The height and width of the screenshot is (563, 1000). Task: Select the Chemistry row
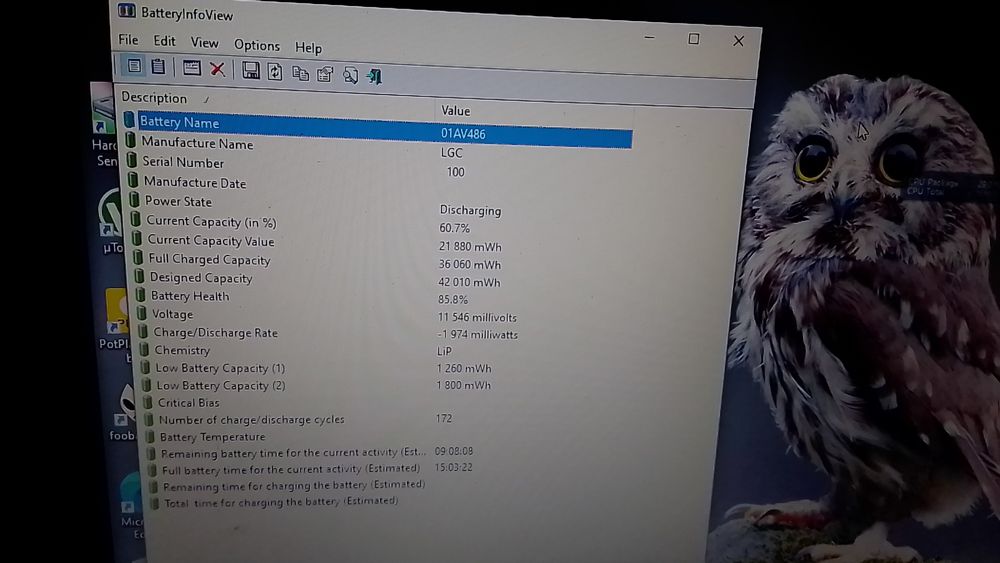tap(386, 351)
